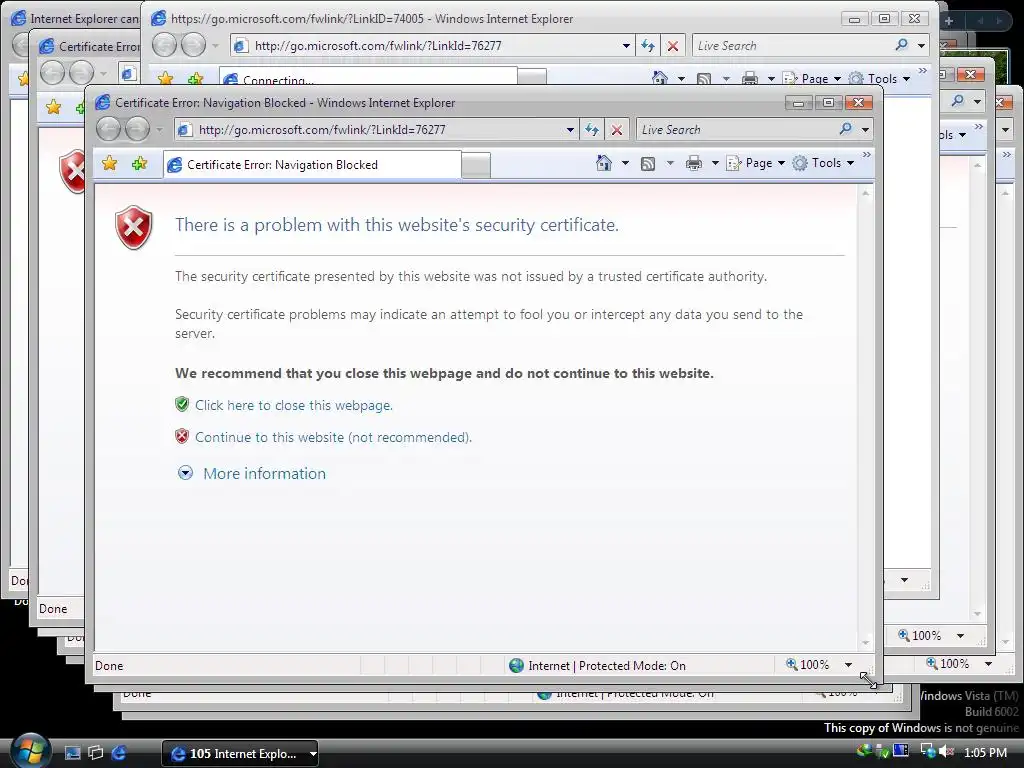Screen dimensions: 1024x768
Task: Click Favorites star in go.microsoft.com back window
Action: [166, 79]
